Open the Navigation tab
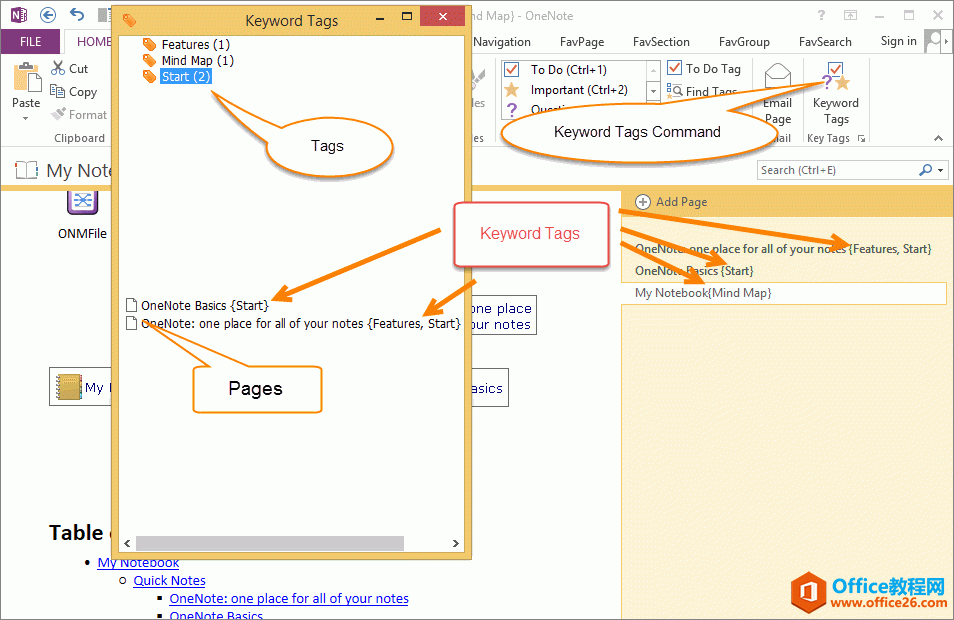Screen dimensions: 954x620 point(502,41)
